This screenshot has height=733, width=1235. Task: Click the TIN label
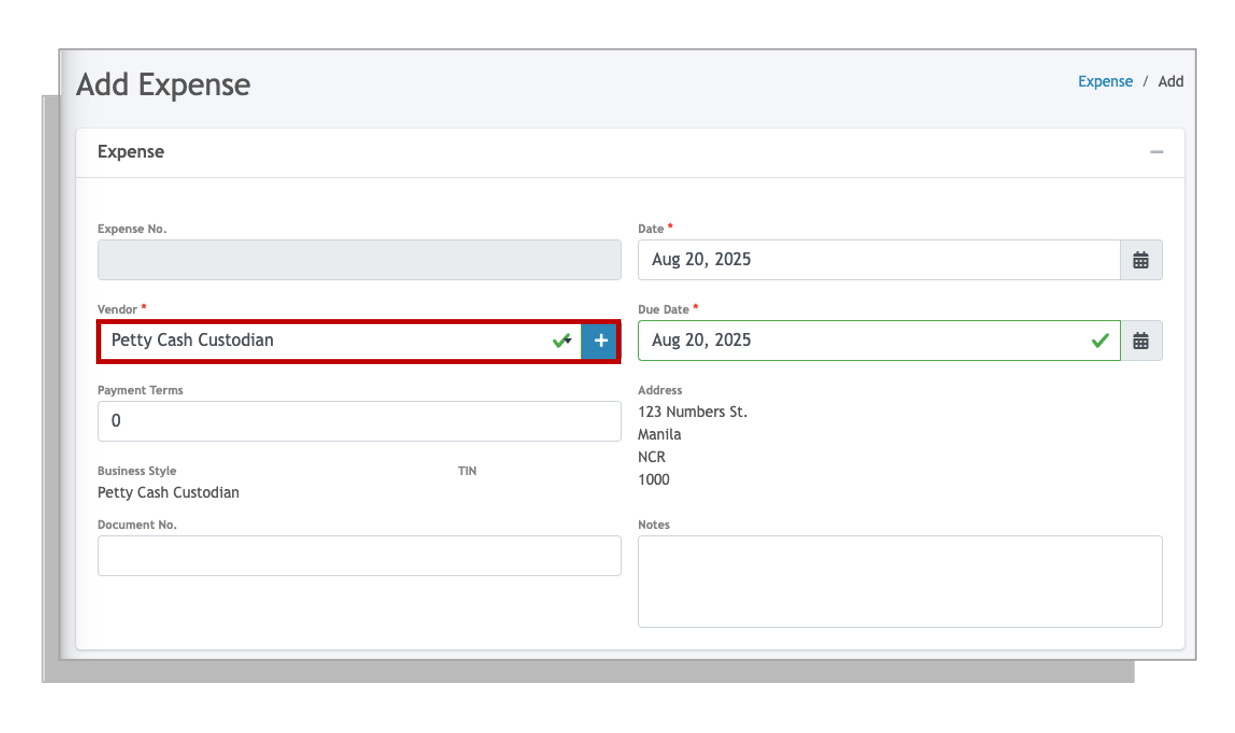pyautogui.click(x=467, y=471)
